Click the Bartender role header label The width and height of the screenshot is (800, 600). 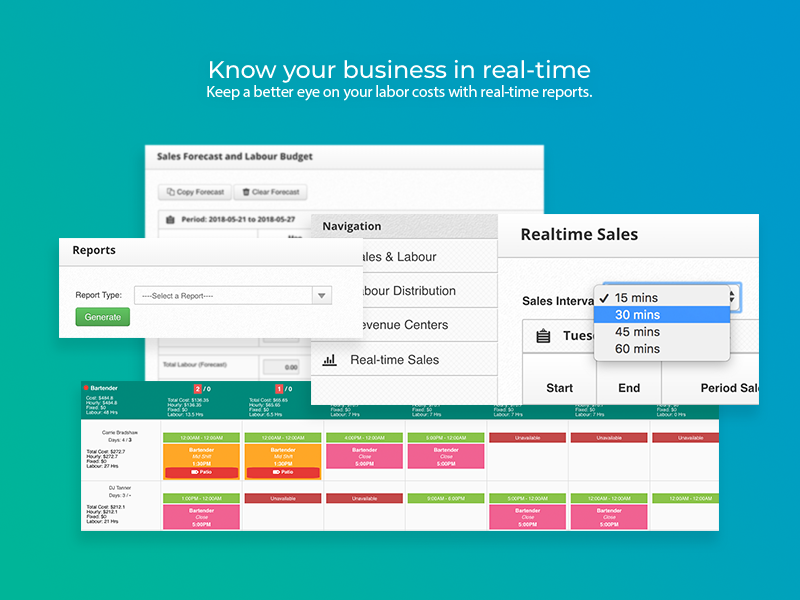click(104, 388)
